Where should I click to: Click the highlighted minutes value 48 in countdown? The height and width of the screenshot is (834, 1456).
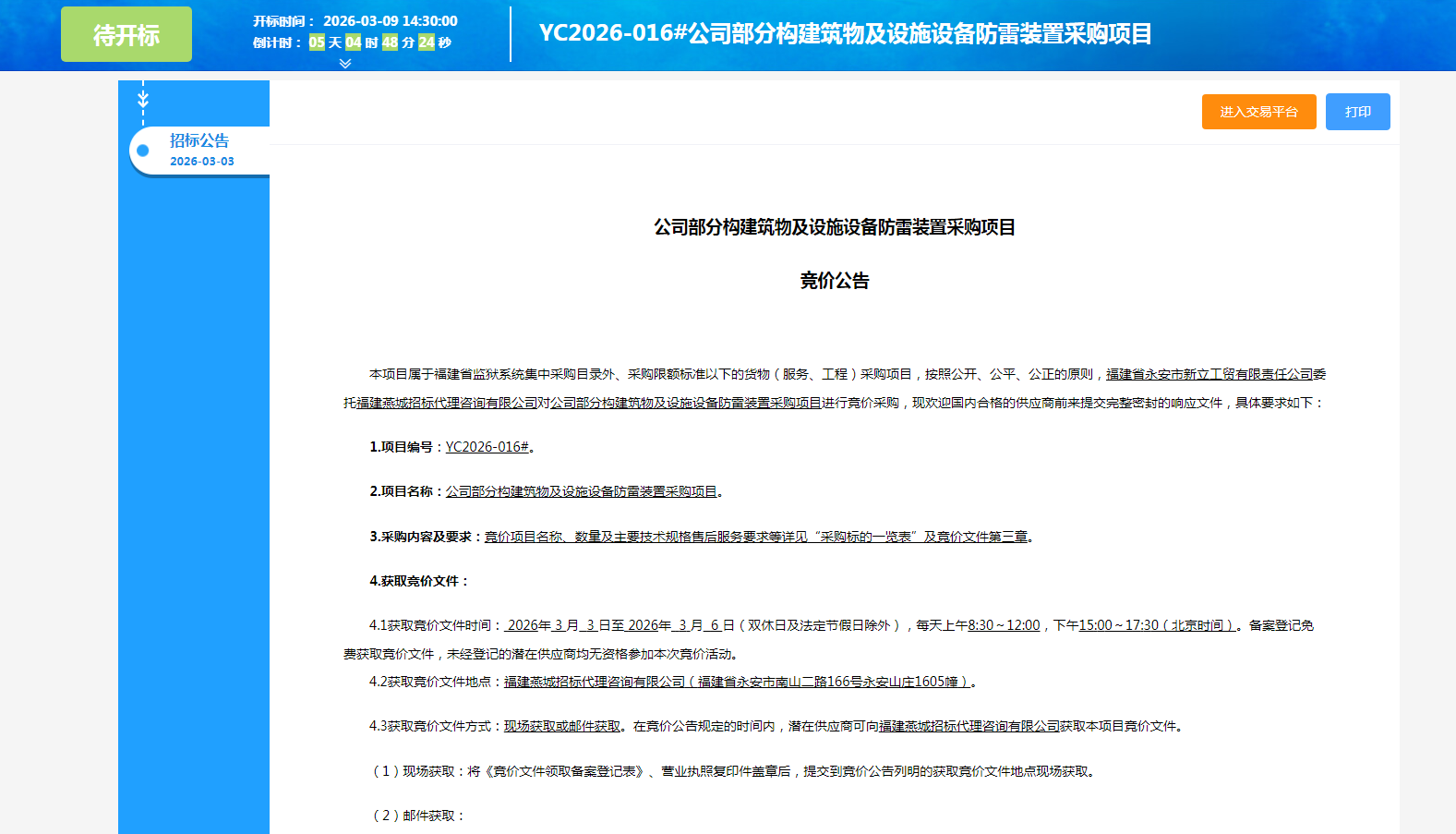[x=390, y=42]
